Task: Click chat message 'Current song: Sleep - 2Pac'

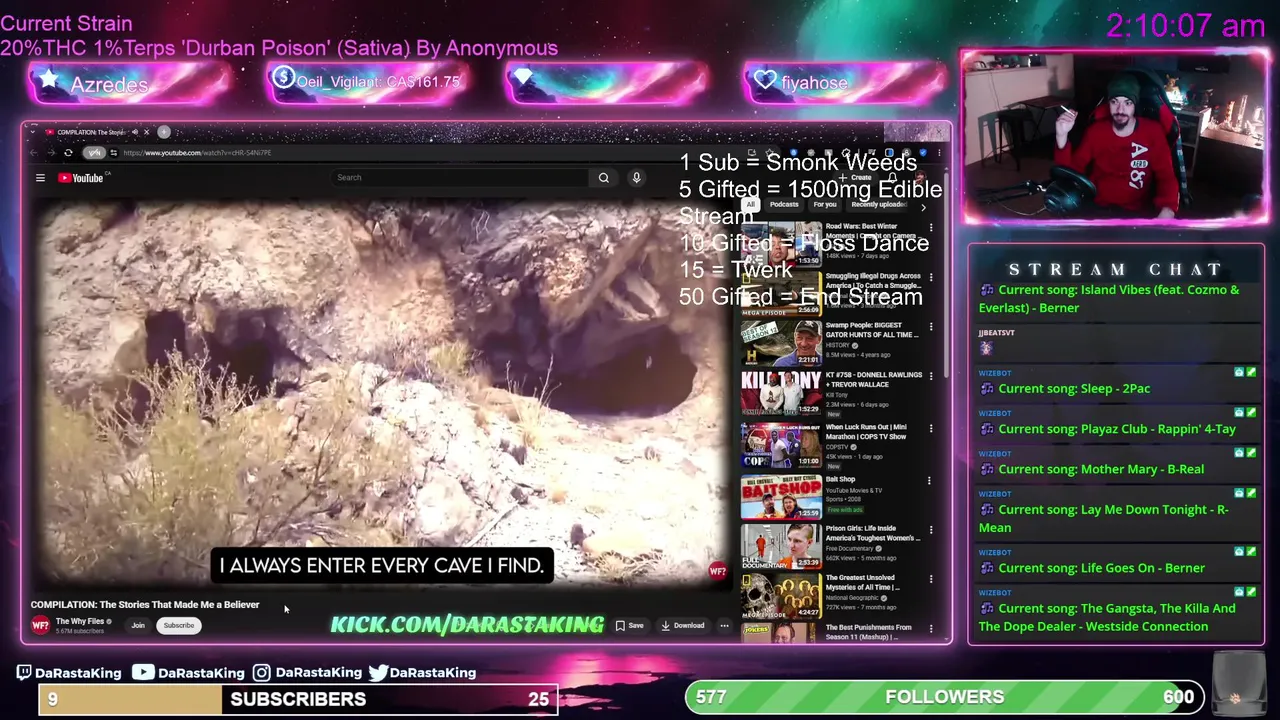Action: (1074, 389)
